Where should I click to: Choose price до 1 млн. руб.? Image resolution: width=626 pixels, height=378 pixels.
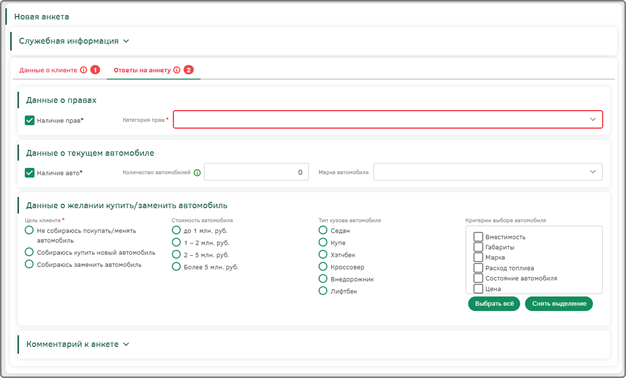tap(176, 230)
